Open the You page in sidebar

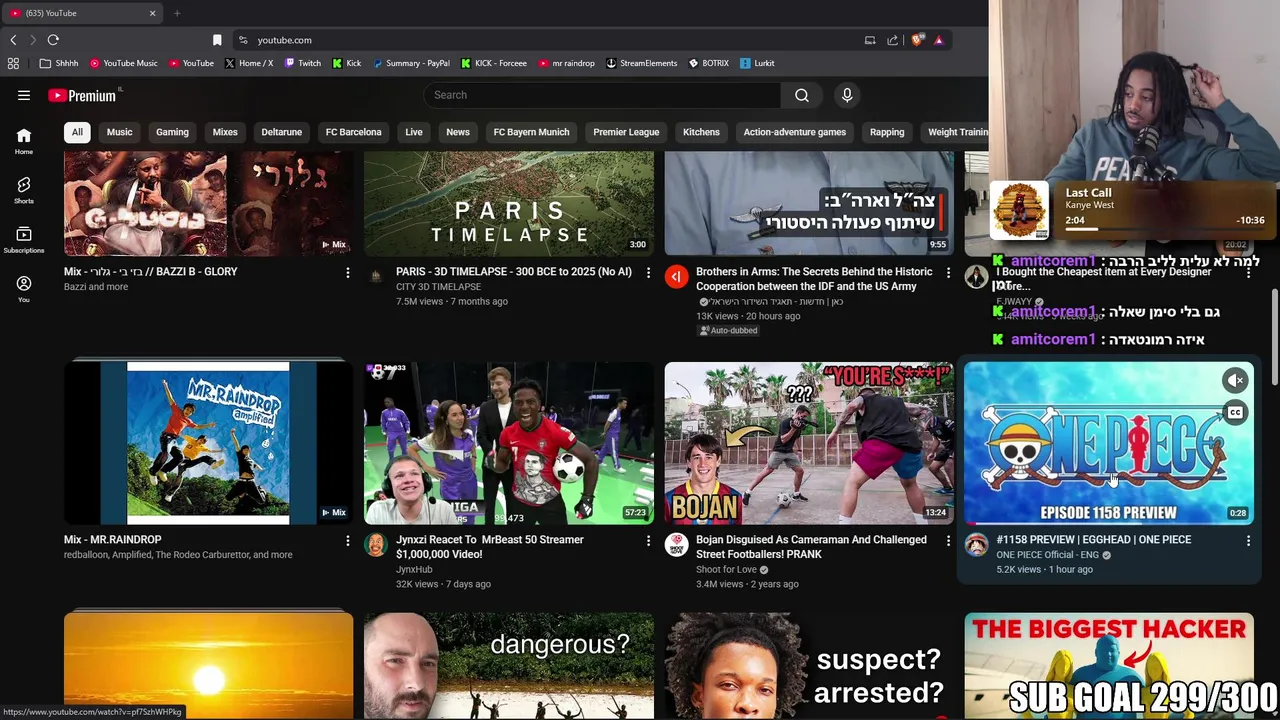[x=24, y=288]
